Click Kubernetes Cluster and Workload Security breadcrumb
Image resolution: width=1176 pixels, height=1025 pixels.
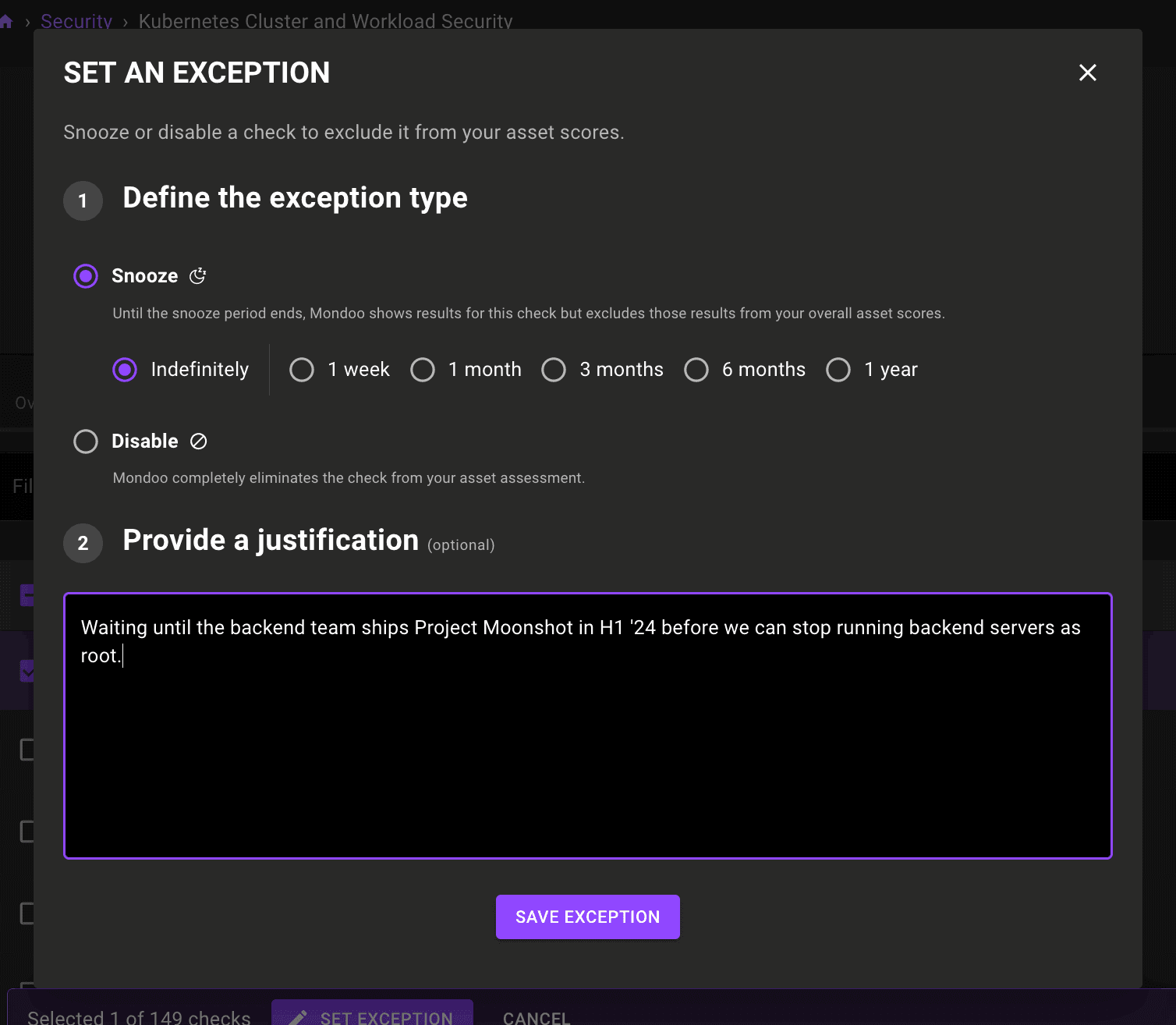coord(325,21)
